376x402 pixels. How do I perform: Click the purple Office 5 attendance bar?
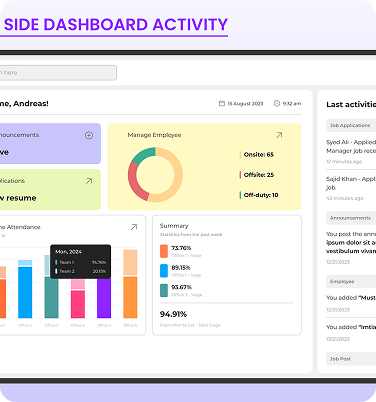104,298
